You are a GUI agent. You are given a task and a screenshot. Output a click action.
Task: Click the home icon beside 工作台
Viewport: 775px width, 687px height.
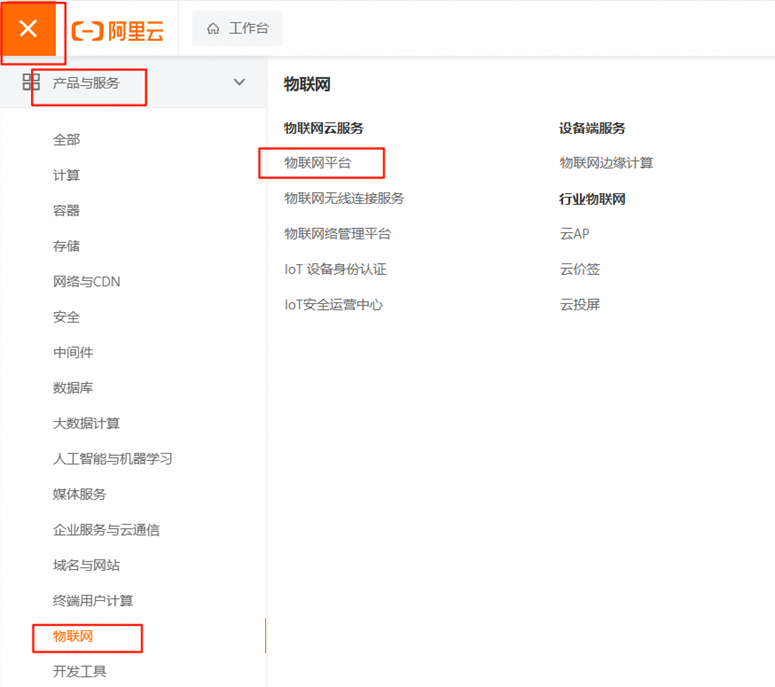tap(213, 29)
